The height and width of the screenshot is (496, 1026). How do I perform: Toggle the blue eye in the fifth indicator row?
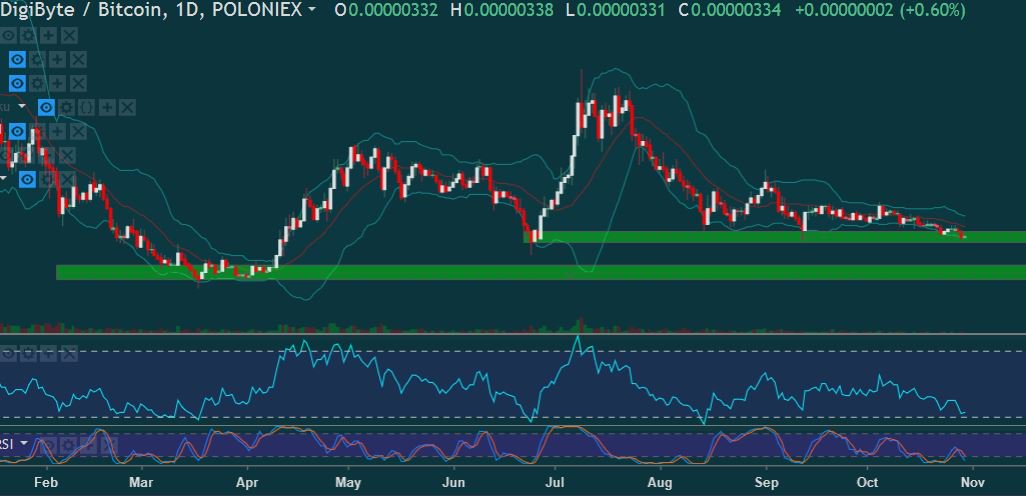point(18,132)
